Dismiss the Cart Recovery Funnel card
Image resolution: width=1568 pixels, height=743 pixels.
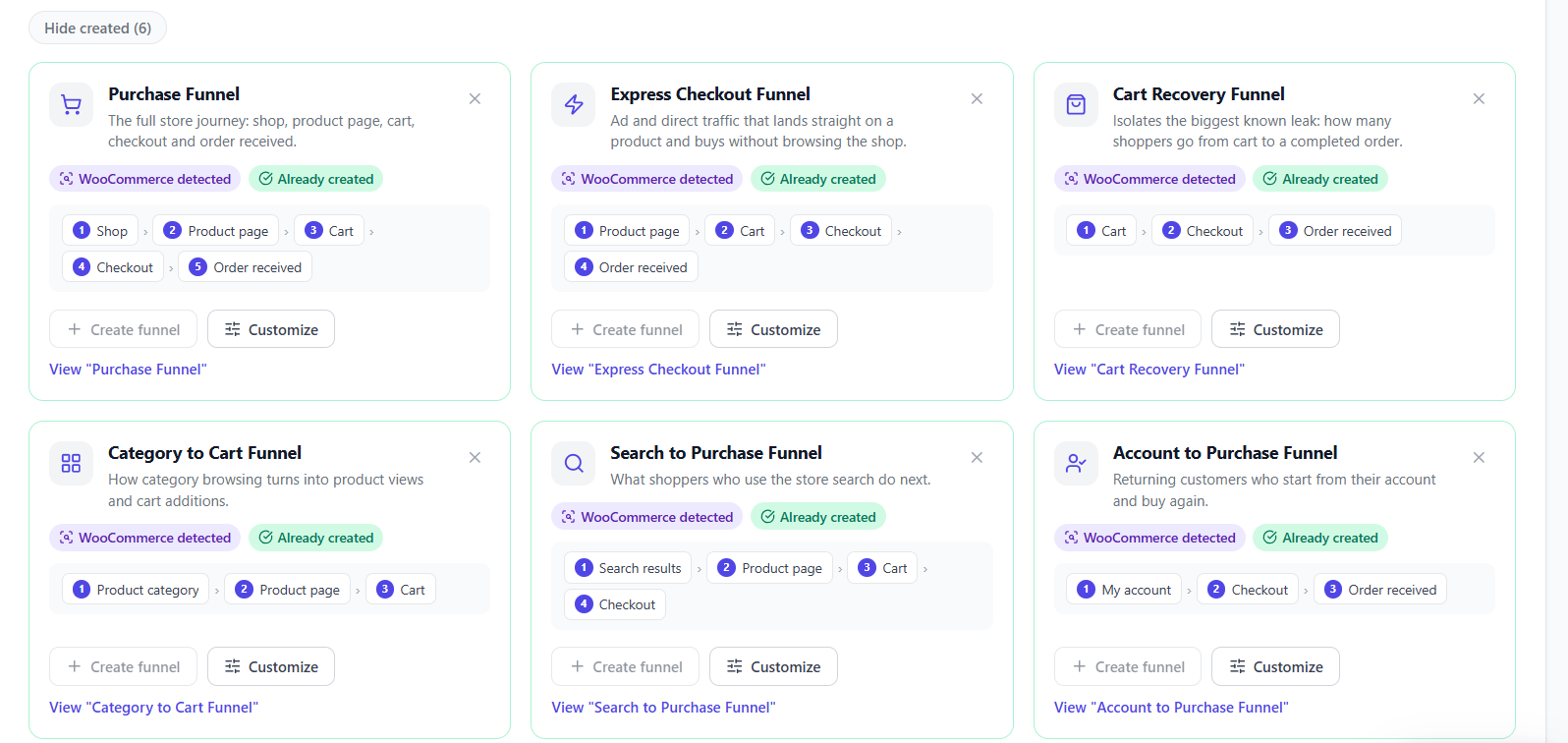[1479, 98]
